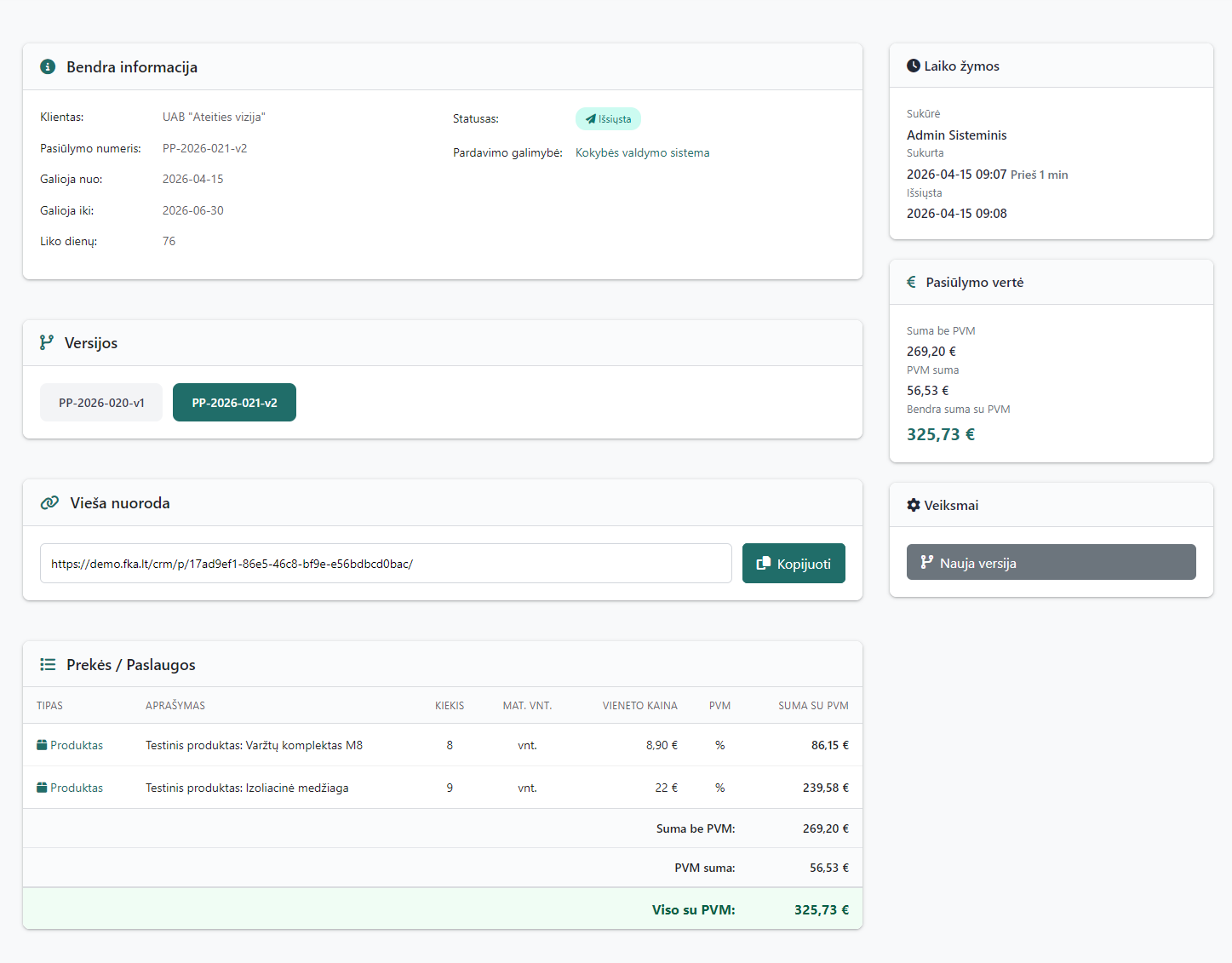
Task: Click the chain link icon beside Vieša nuoroda
Action: (x=49, y=503)
